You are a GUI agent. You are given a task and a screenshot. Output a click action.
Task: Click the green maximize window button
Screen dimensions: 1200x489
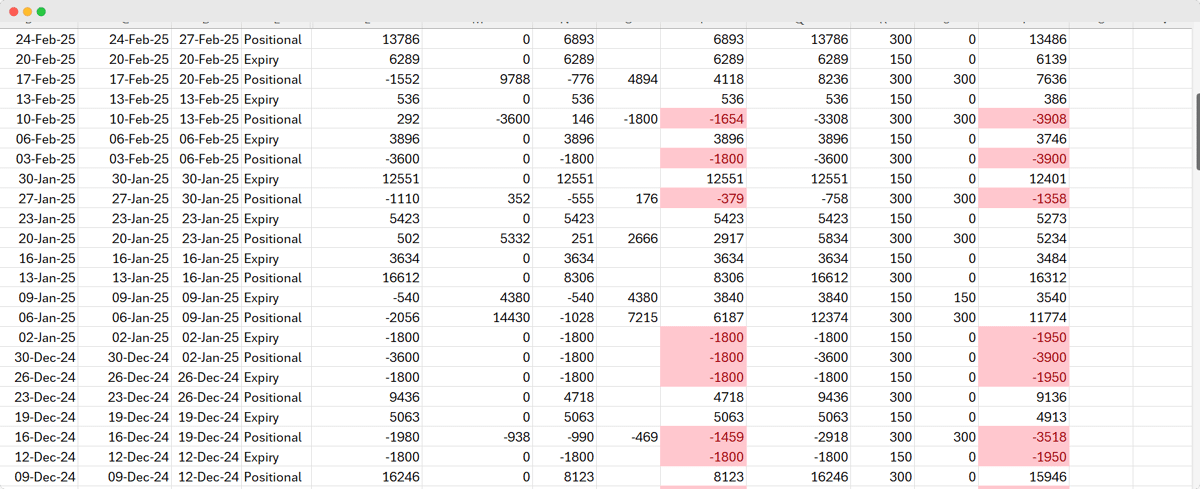(41, 11)
